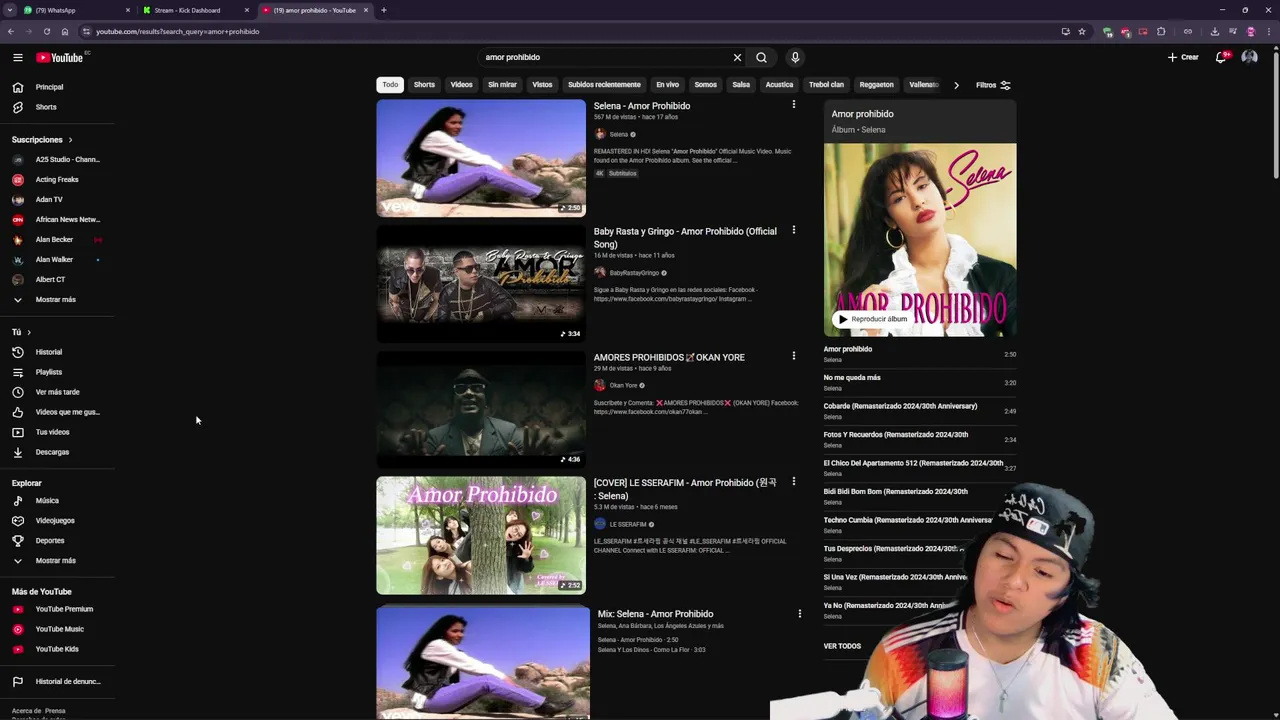Reload the page with browser refresh

point(46,31)
